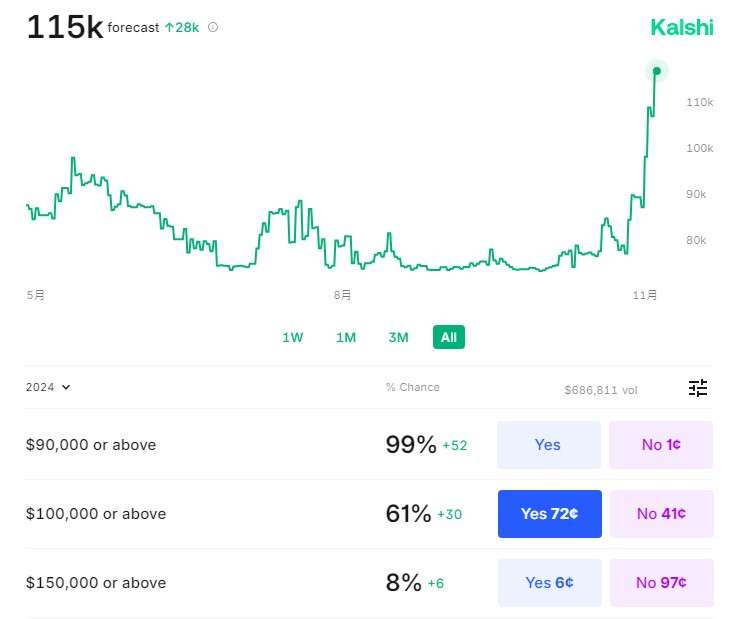Select No 1¢ for $90,000 market
Screen dimensions: 753x619
[x=660, y=445]
